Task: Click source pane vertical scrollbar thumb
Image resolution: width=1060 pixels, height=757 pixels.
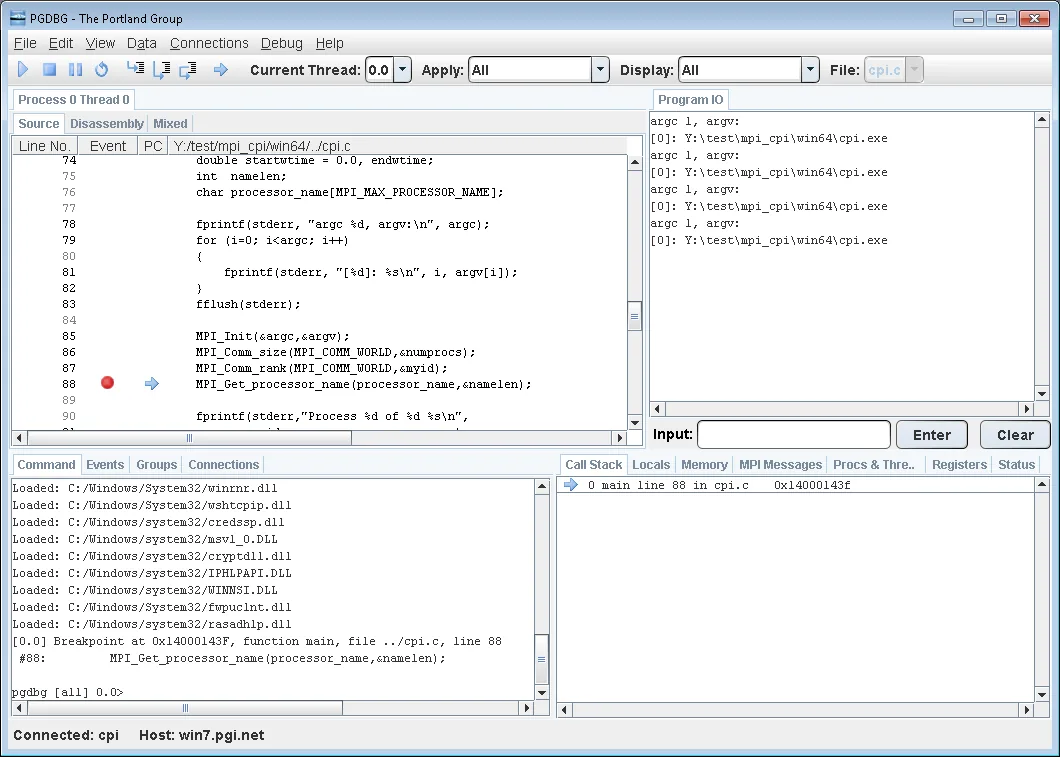Action: tap(634, 316)
